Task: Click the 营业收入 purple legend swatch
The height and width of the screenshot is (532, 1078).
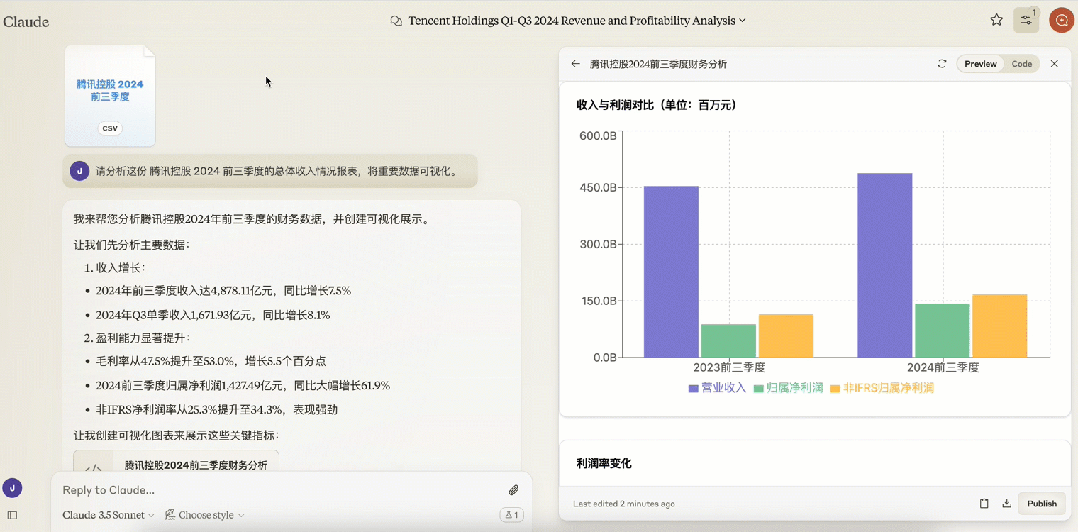Action: [694, 388]
